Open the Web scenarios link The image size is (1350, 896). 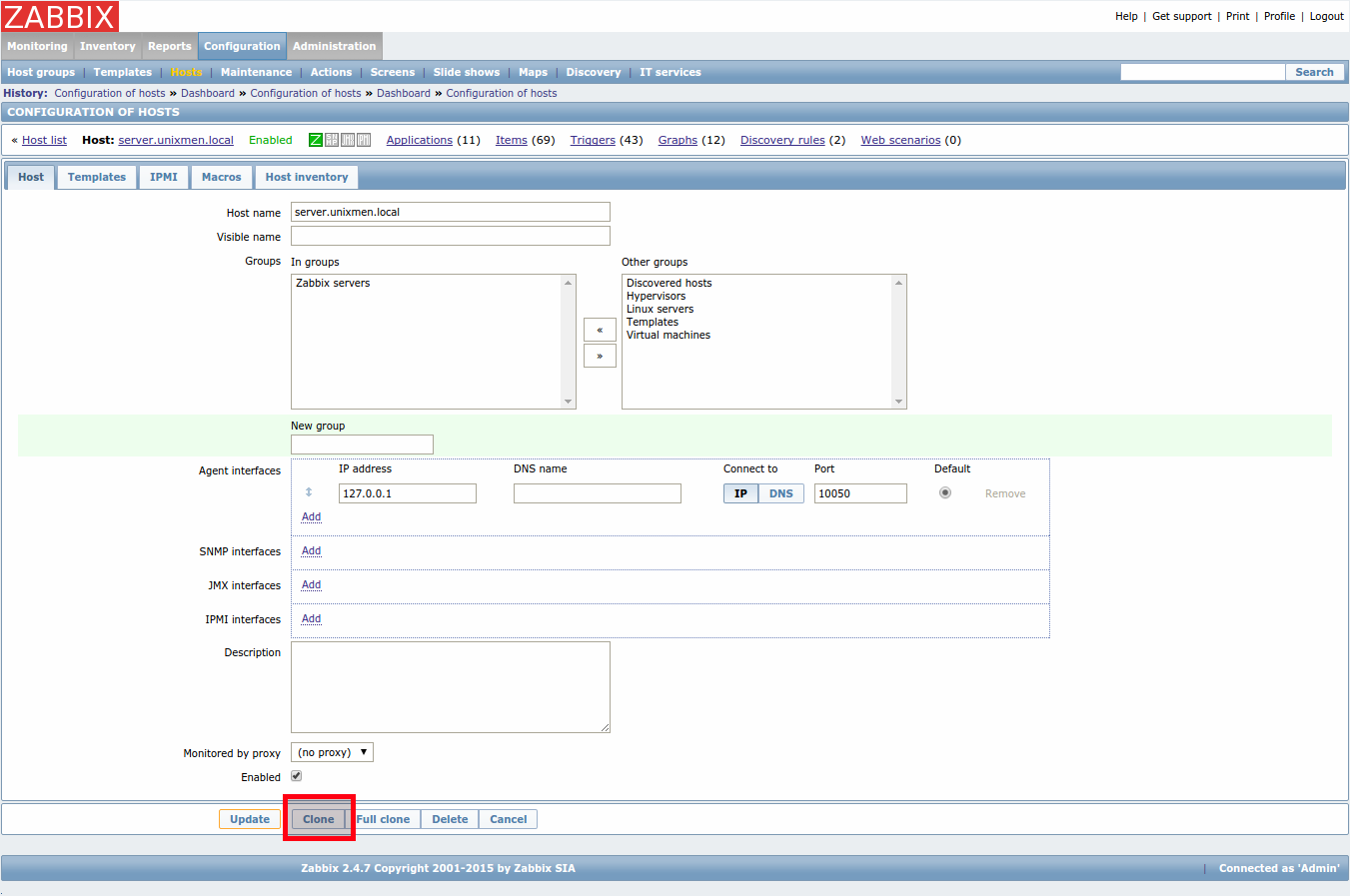[x=900, y=140]
